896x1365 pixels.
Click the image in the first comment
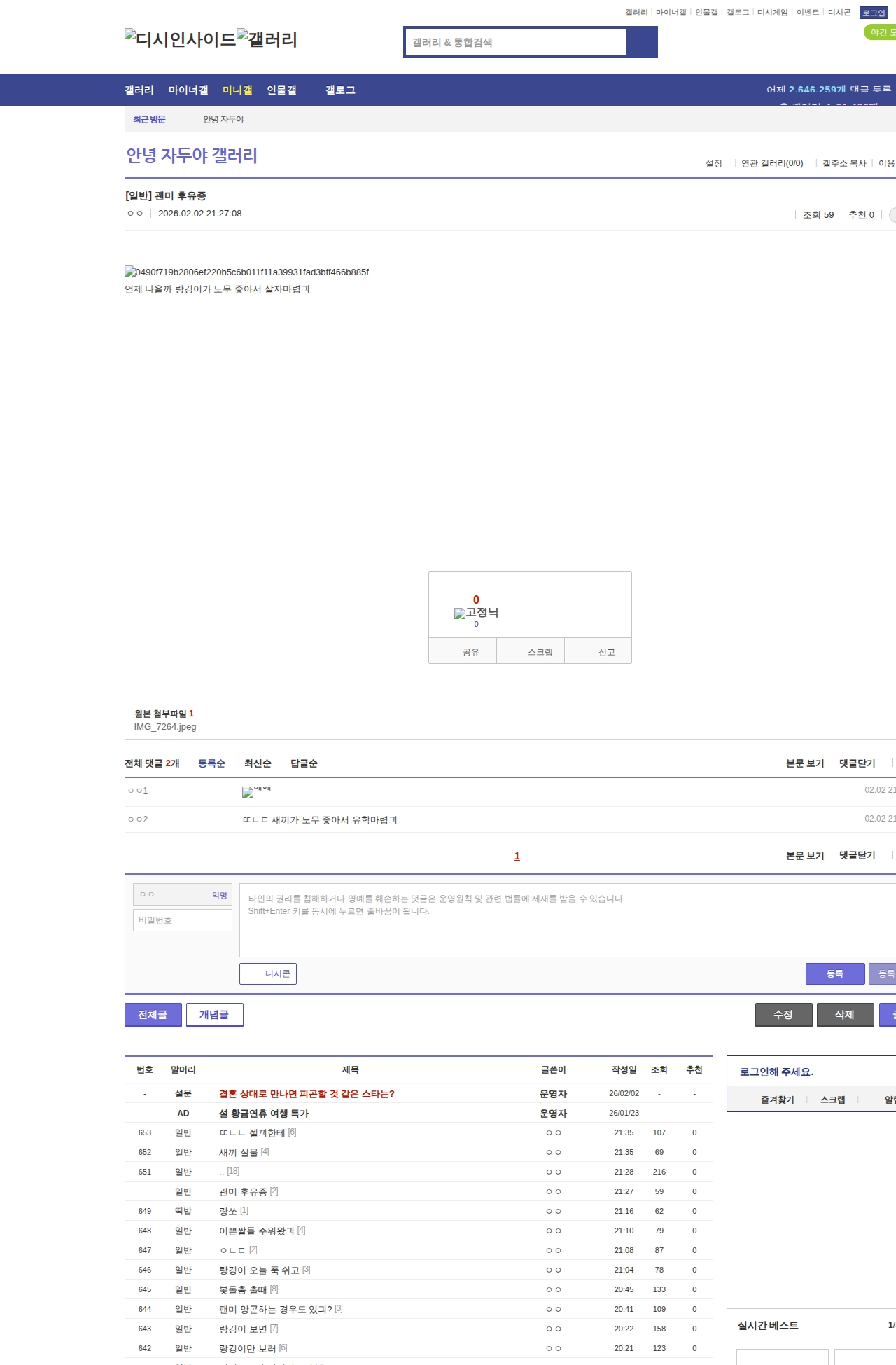(x=255, y=791)
